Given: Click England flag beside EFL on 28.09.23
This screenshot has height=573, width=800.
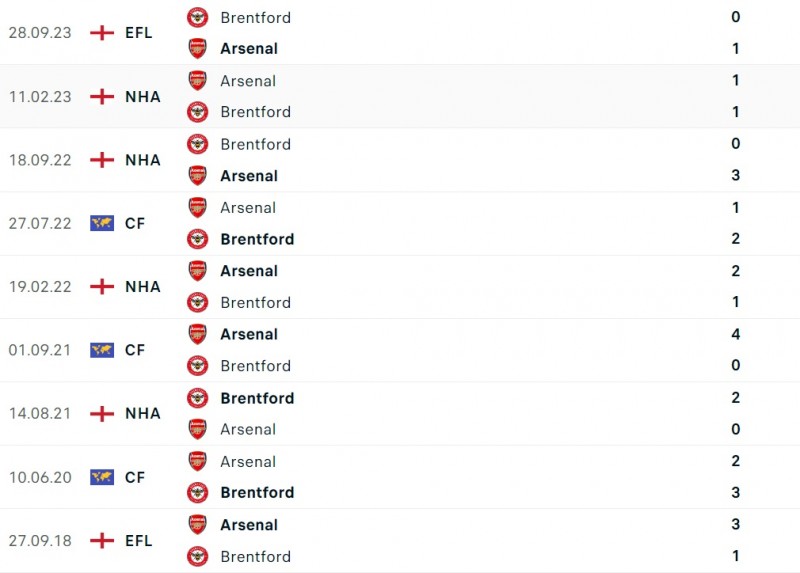Looking at the screenshot, I should [x=102, y=33].
